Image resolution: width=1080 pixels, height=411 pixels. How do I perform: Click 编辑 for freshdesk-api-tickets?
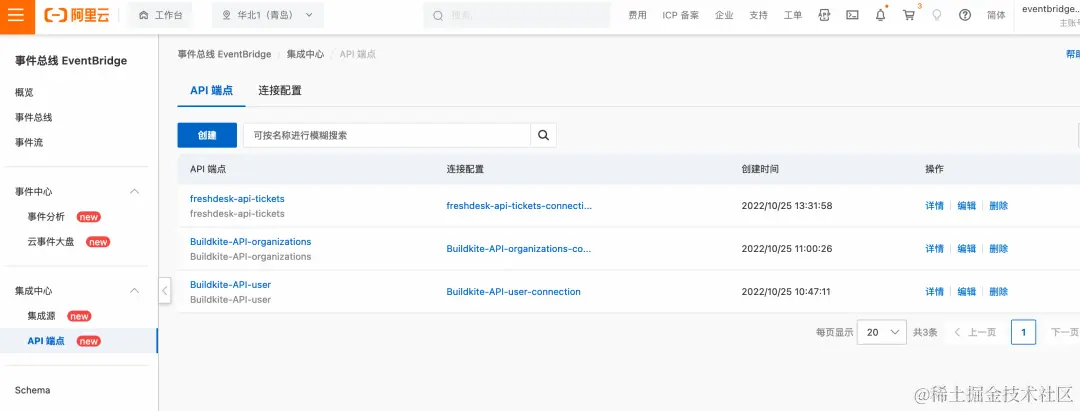[x=967, y=205]
